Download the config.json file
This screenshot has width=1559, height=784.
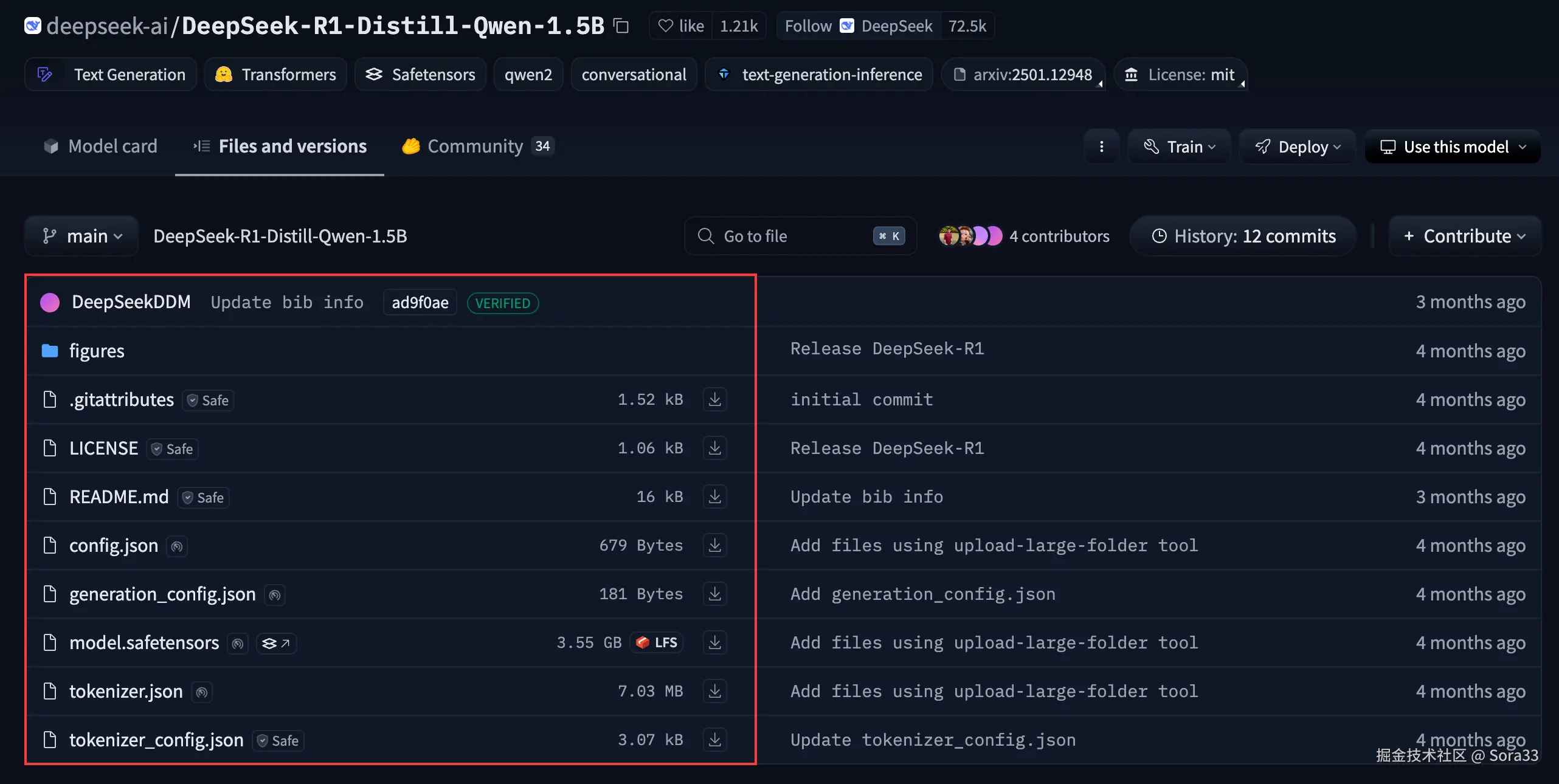click(x=715, y=546)
